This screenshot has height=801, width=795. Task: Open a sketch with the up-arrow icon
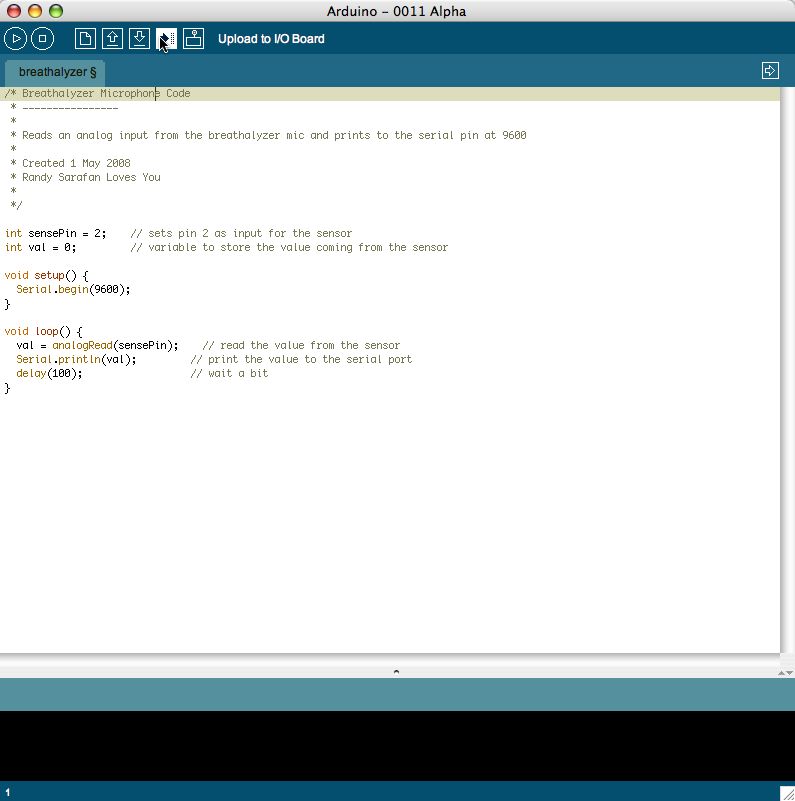tap(112, 39)
